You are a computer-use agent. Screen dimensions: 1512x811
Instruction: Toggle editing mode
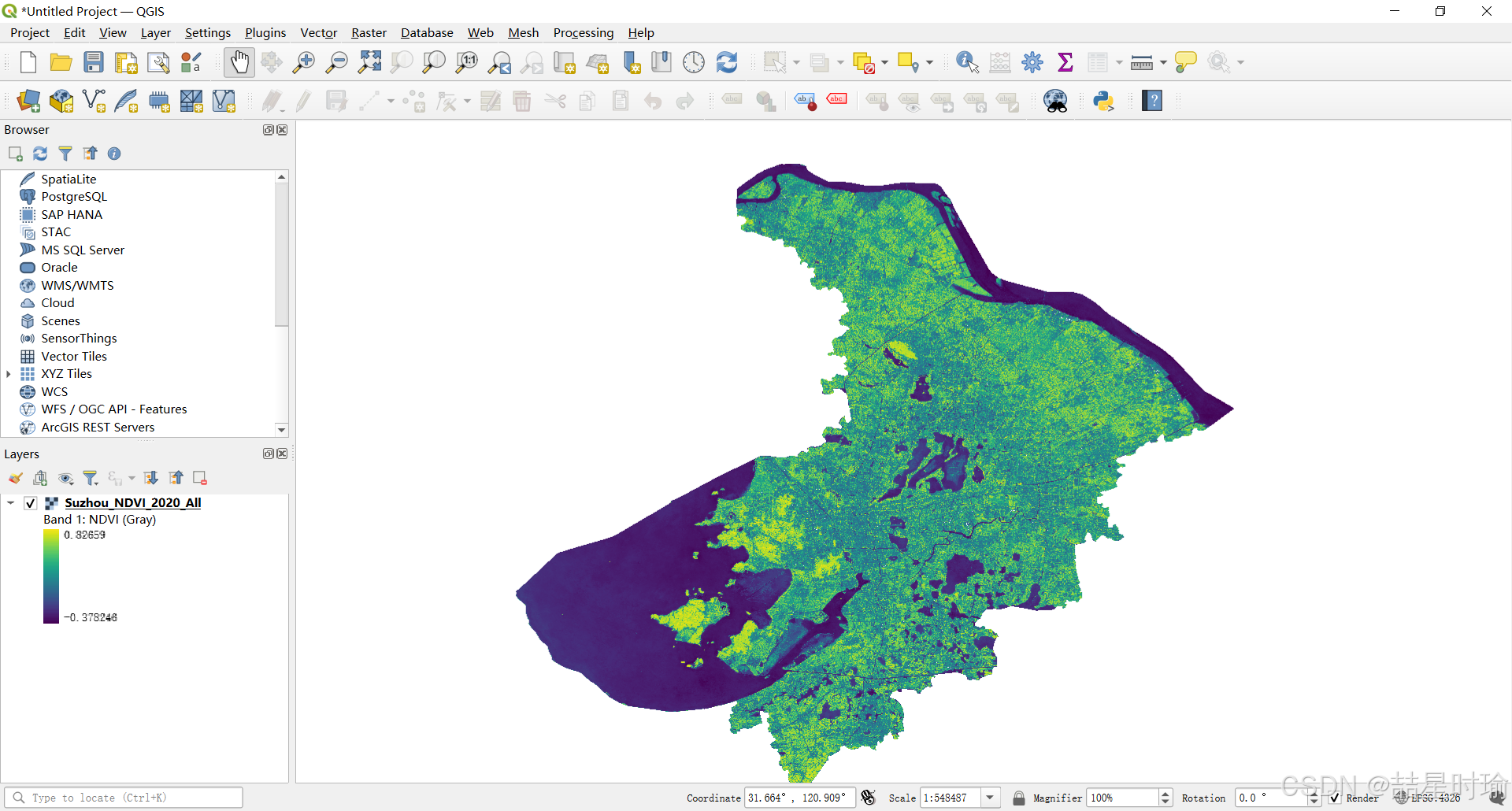tap(303, 101)
